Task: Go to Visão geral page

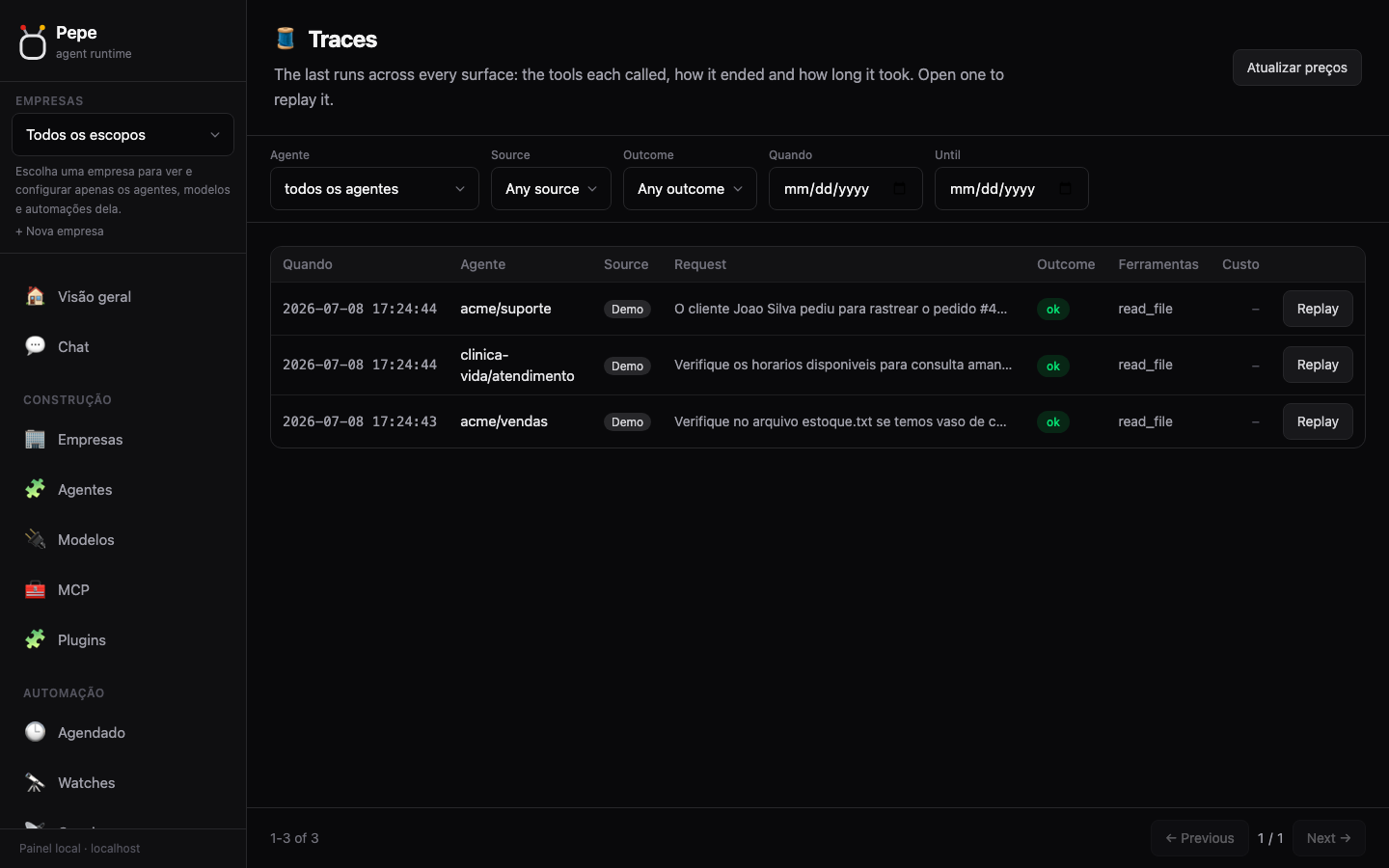Action: tap(123, 296)
